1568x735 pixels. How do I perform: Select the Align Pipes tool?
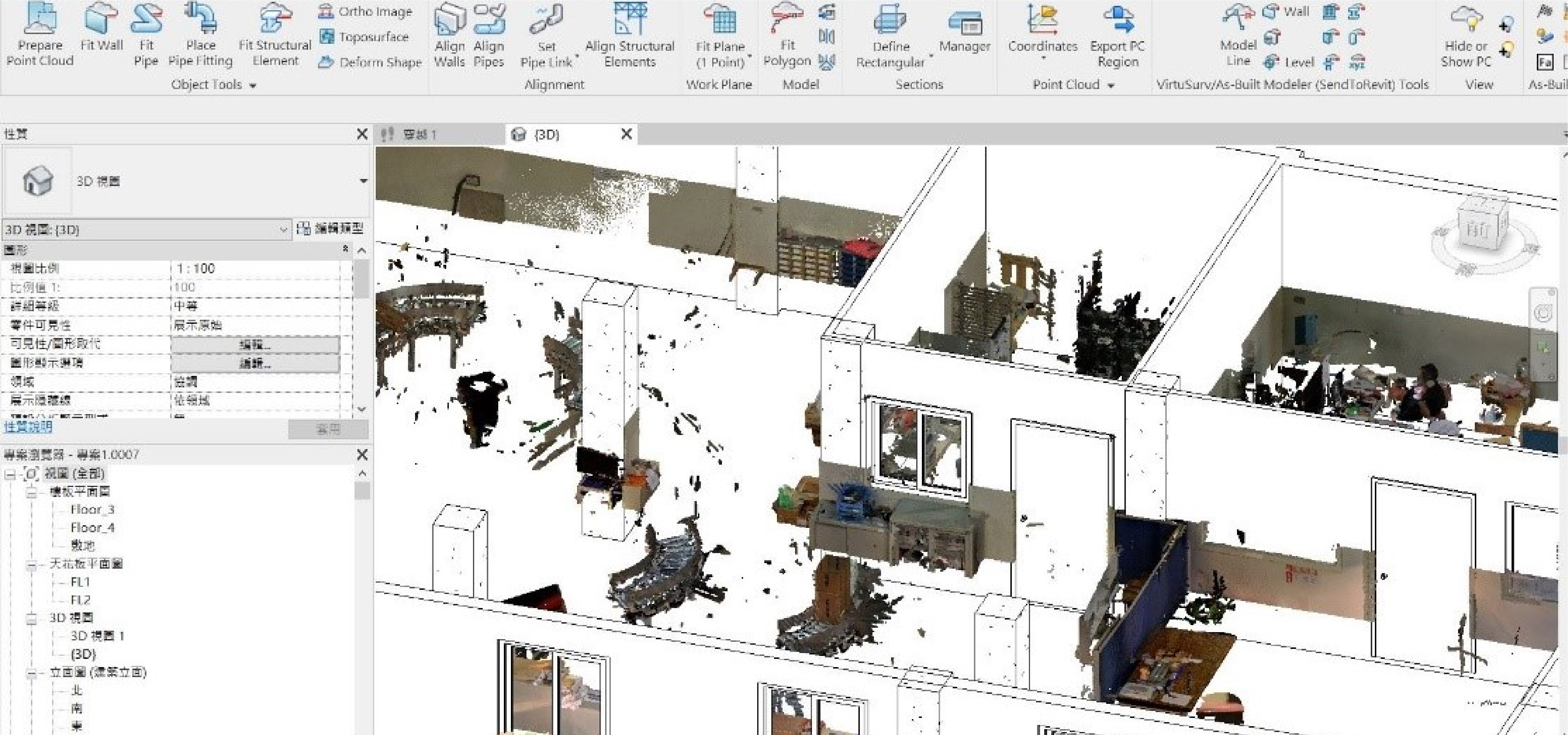tap(489, 35)
